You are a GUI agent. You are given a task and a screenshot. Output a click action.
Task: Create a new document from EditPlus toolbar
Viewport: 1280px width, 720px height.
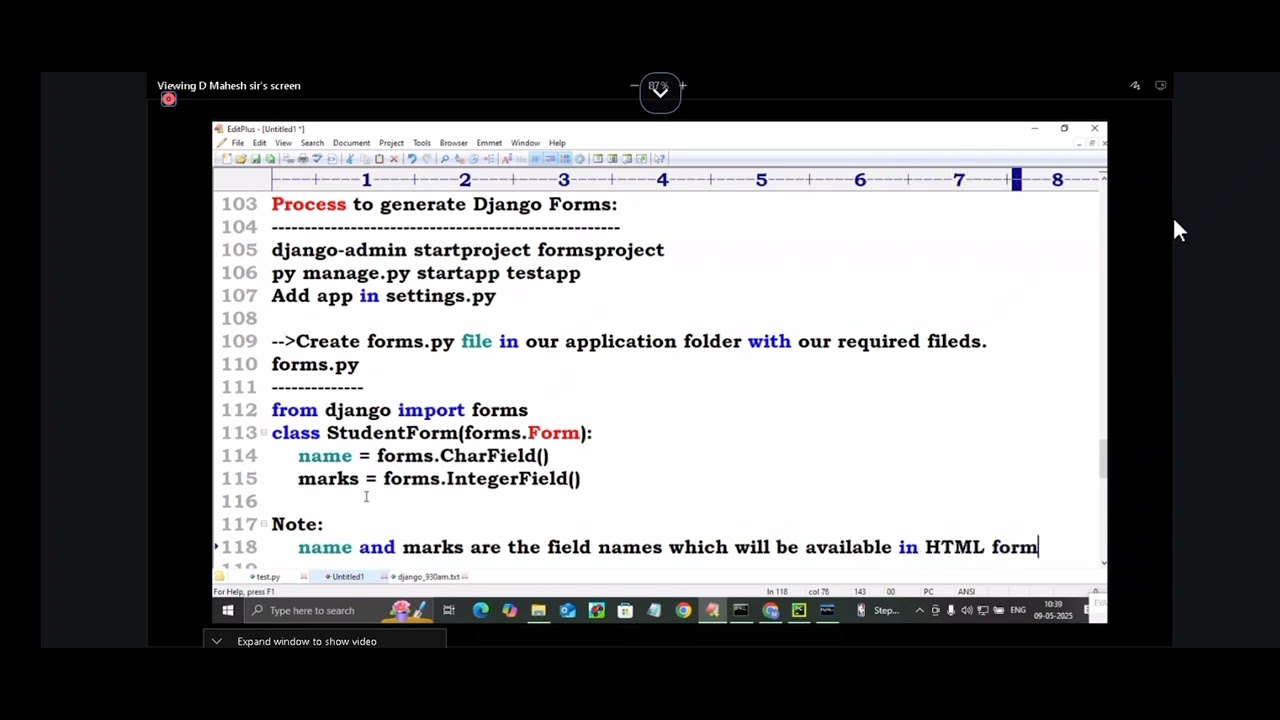227,159
